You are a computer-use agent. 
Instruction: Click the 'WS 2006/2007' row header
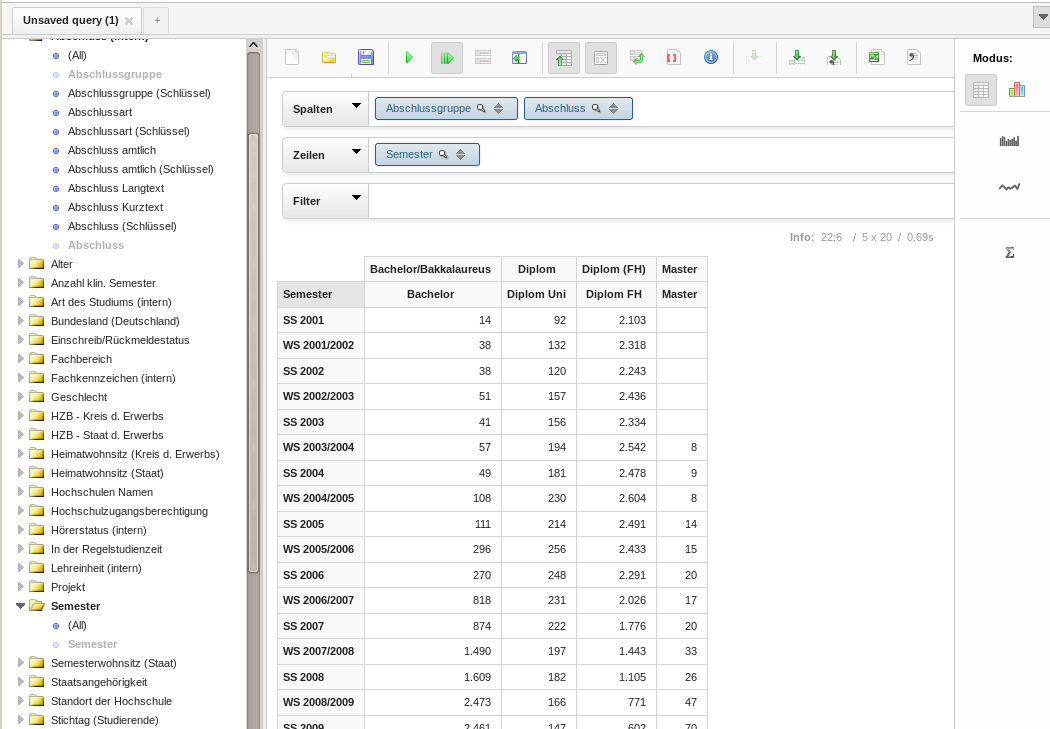(x=321, y=600)
